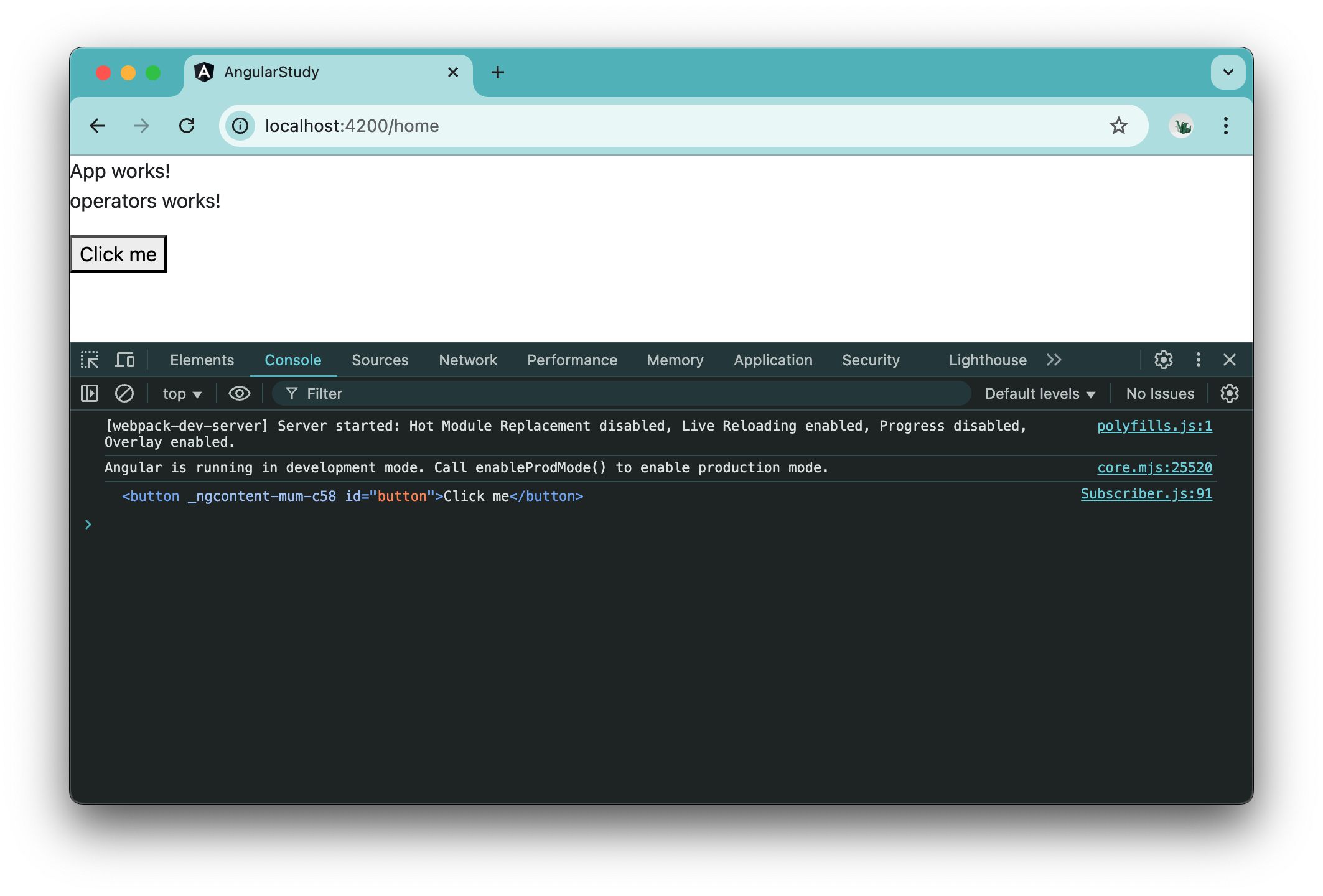Click the Subscriber.js:91 link

(x=1146, y=493)
